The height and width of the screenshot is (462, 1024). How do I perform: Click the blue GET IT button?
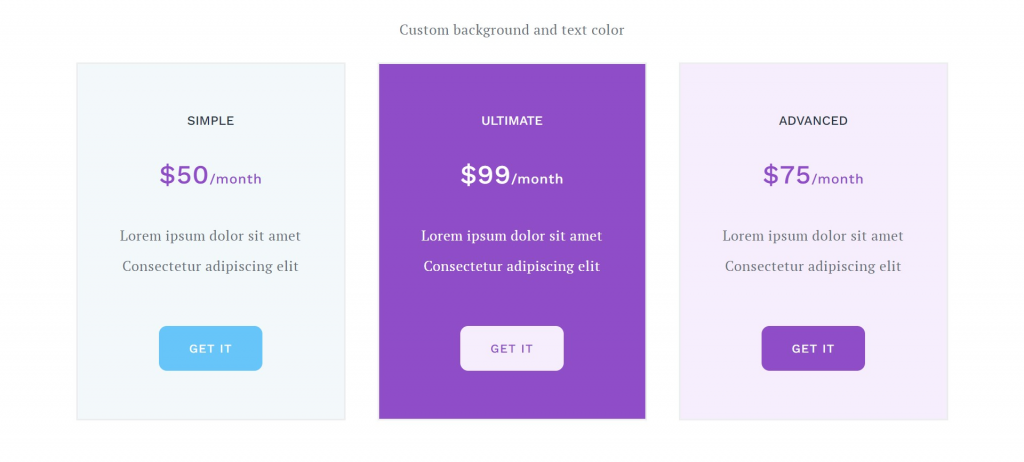click(x=210, y=348)
